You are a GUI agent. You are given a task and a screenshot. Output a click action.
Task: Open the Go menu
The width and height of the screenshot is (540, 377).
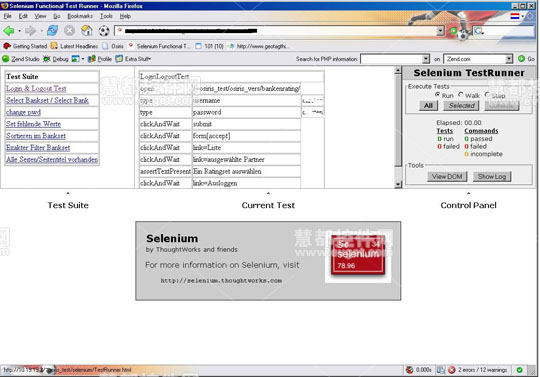pos(57,16)
